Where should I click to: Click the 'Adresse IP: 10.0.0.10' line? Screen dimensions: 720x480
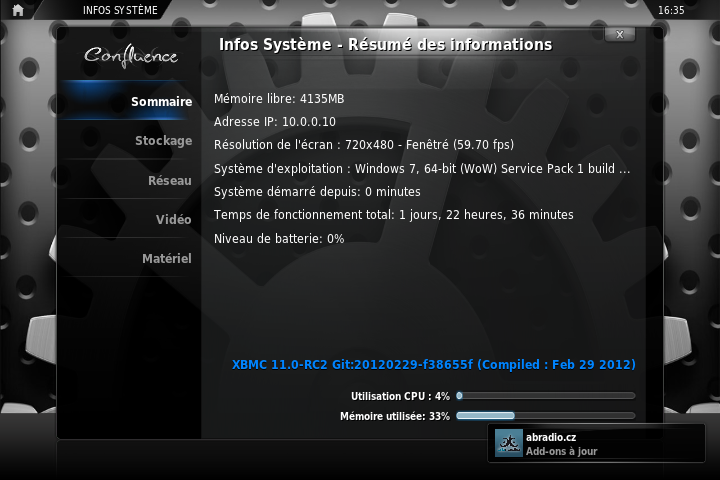pos(275,122)
